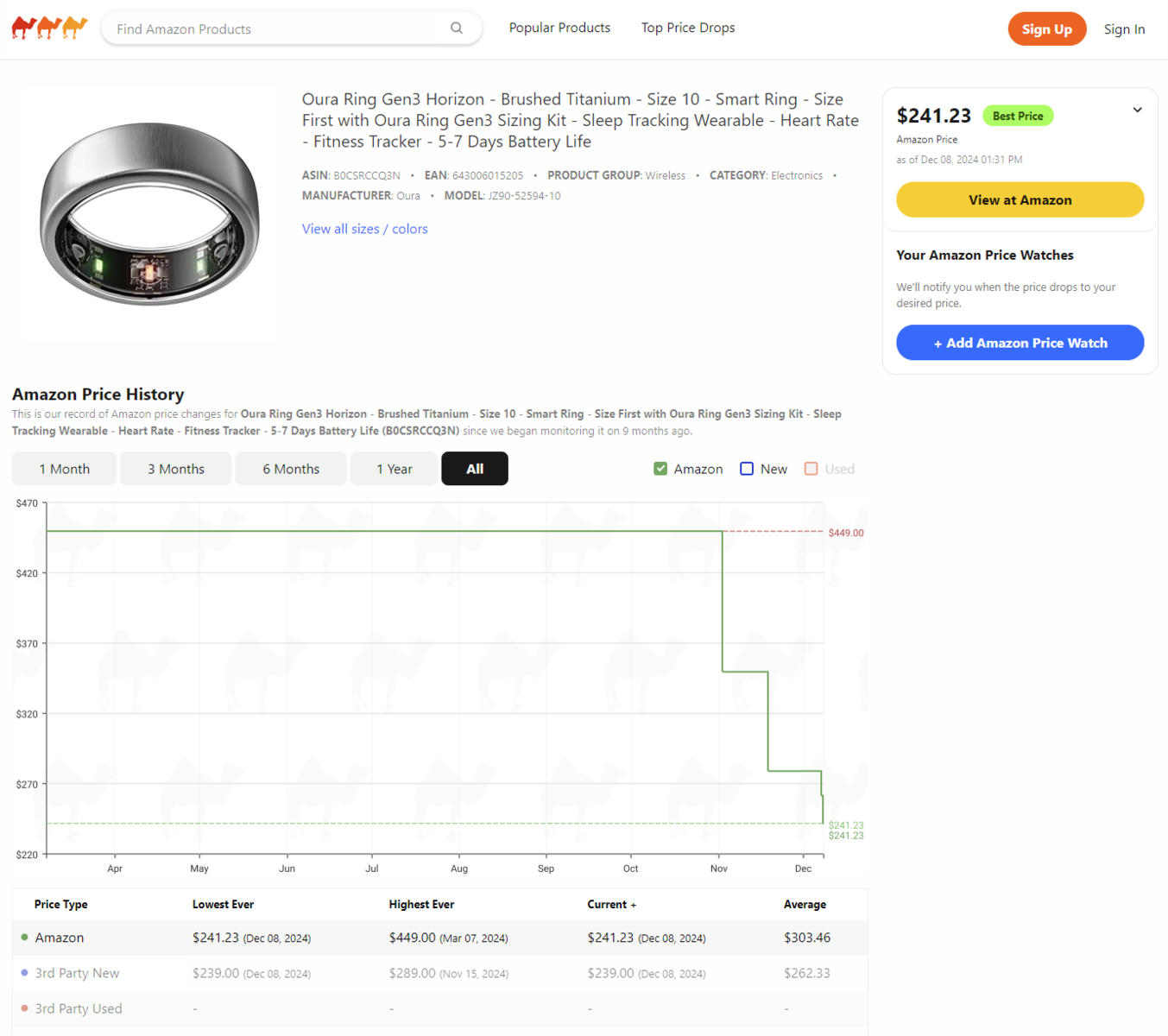
Task: Click 3rd Party New highest $289.00 cell
Action: point(448,973)
